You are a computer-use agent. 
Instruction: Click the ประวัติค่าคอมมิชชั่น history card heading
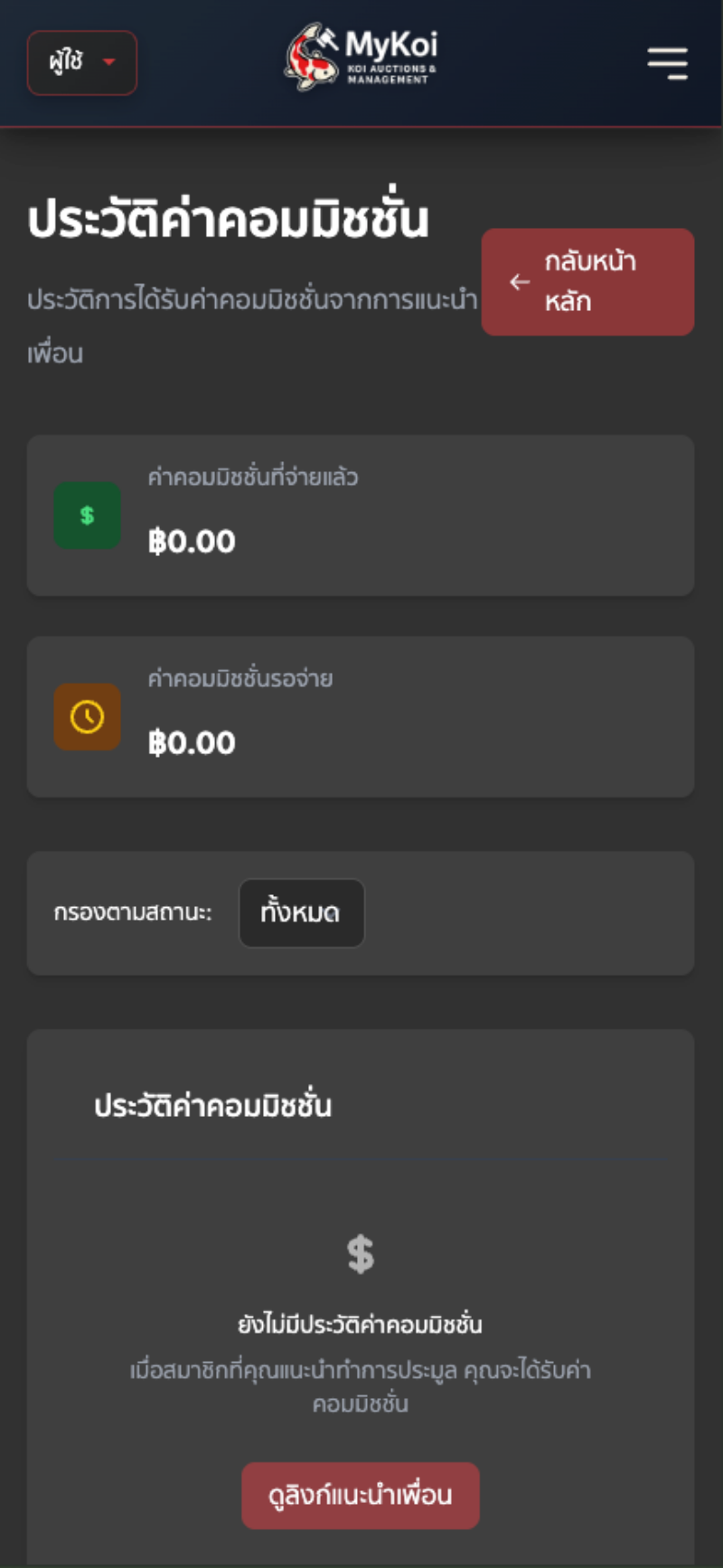[213, 1106]
